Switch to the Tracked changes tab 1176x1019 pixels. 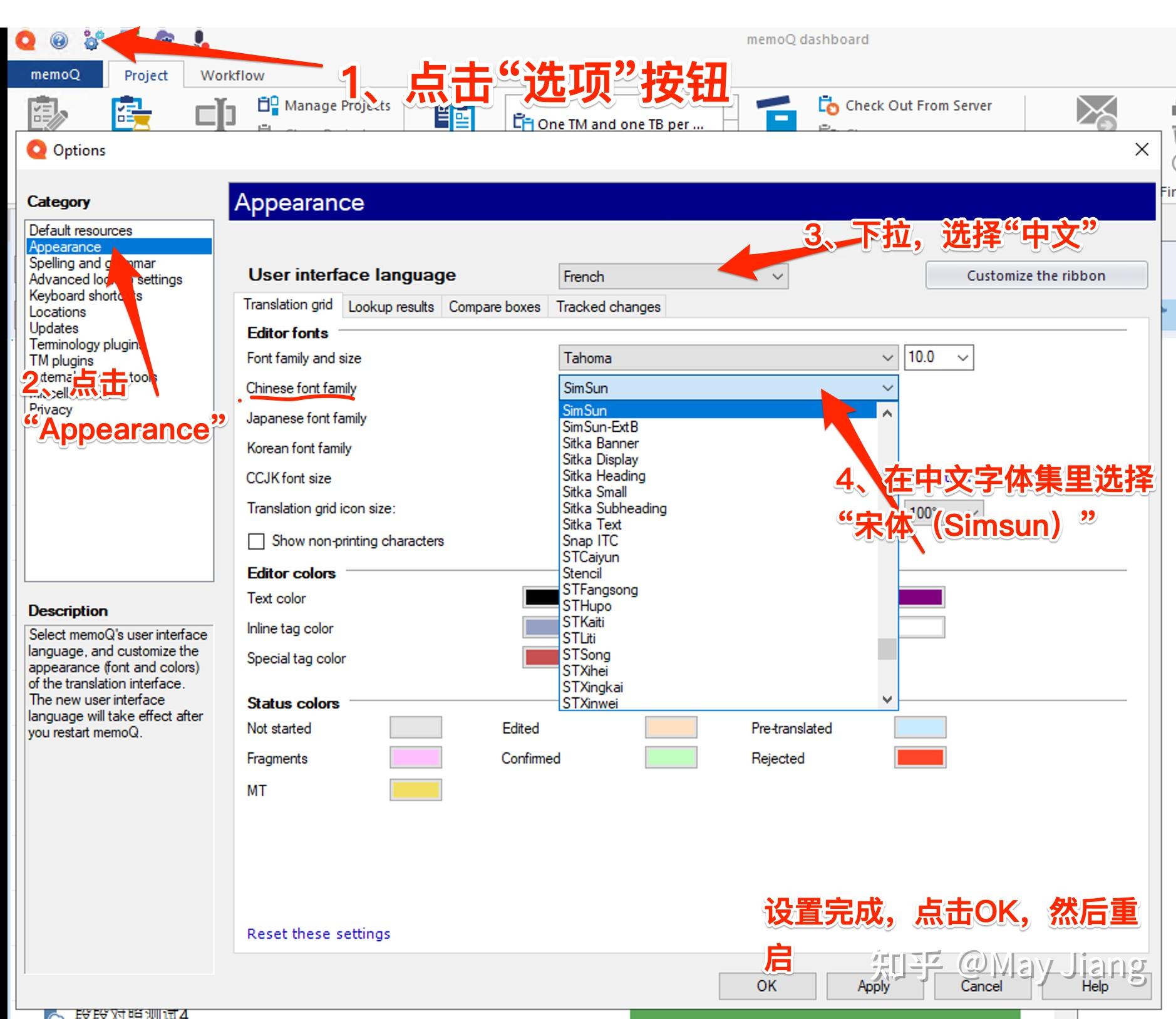[x=608, y=307]
